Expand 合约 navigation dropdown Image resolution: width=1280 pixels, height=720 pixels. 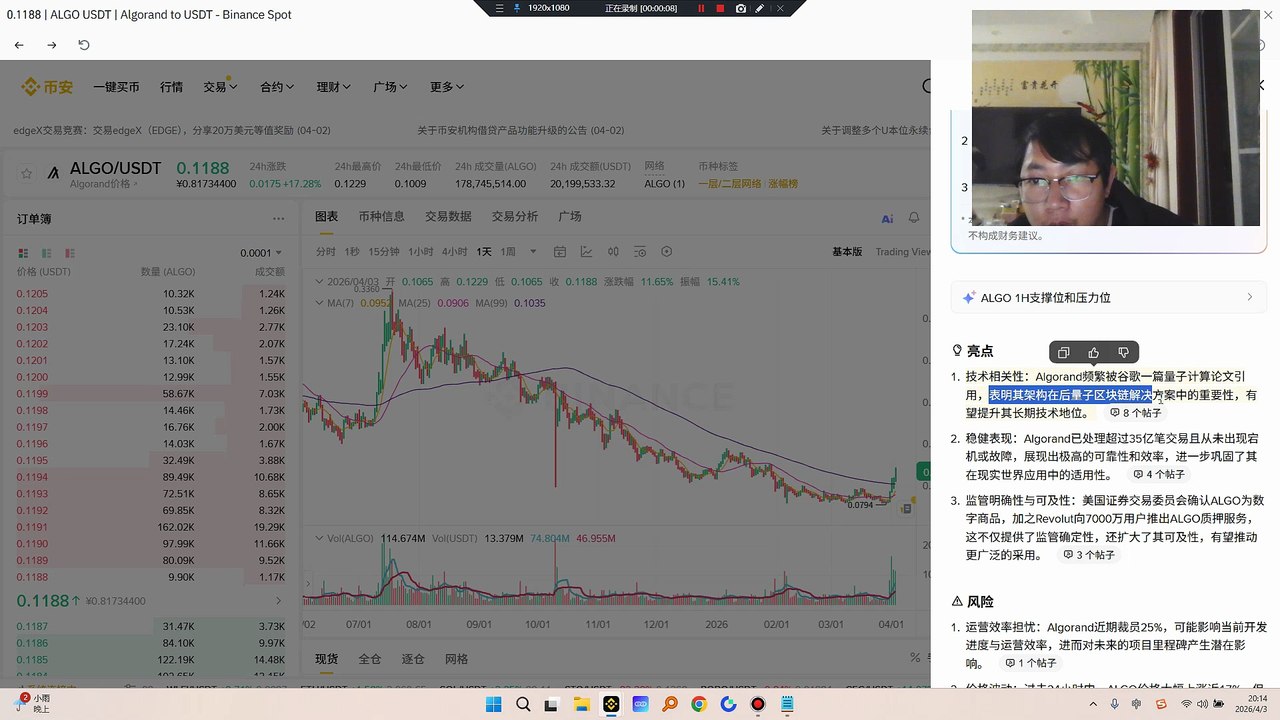coord(277,87)
